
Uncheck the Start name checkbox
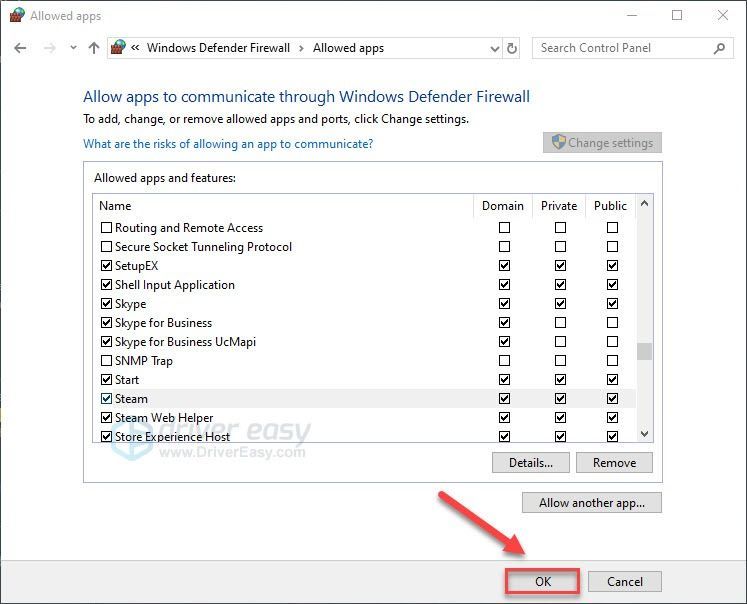click(106, 380)
